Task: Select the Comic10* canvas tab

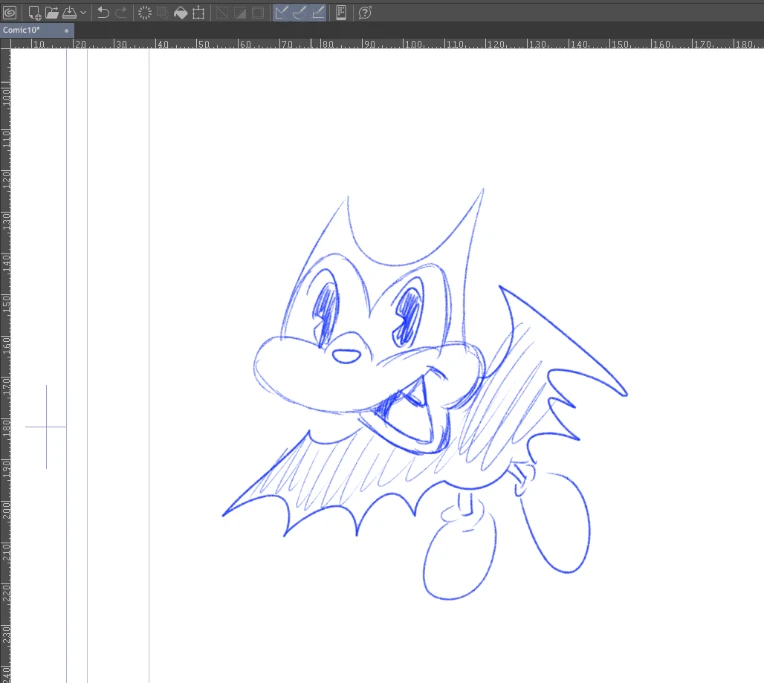Action: click(37, 30)
